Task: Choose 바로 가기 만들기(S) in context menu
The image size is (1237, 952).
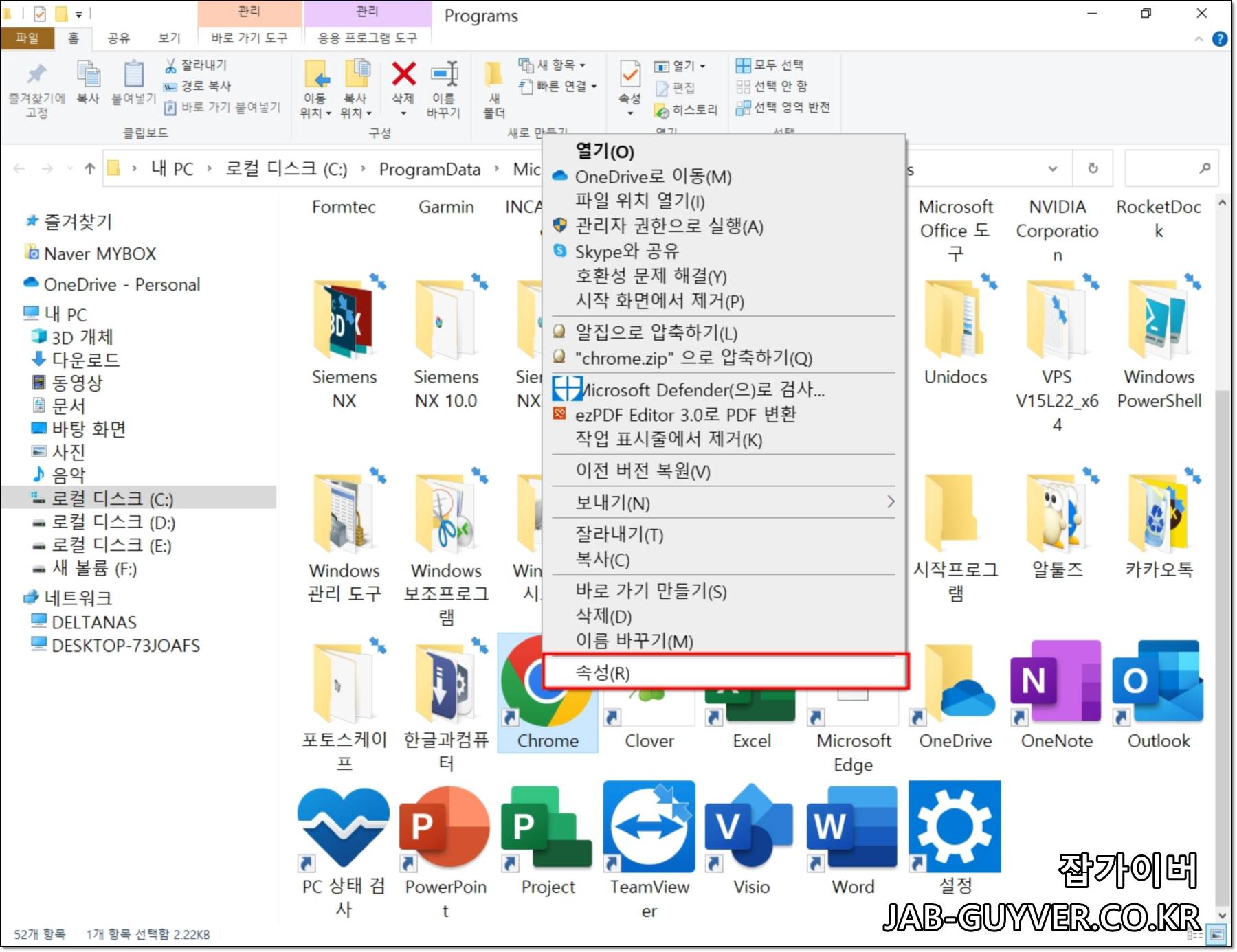Action: (x=724, y=591)
